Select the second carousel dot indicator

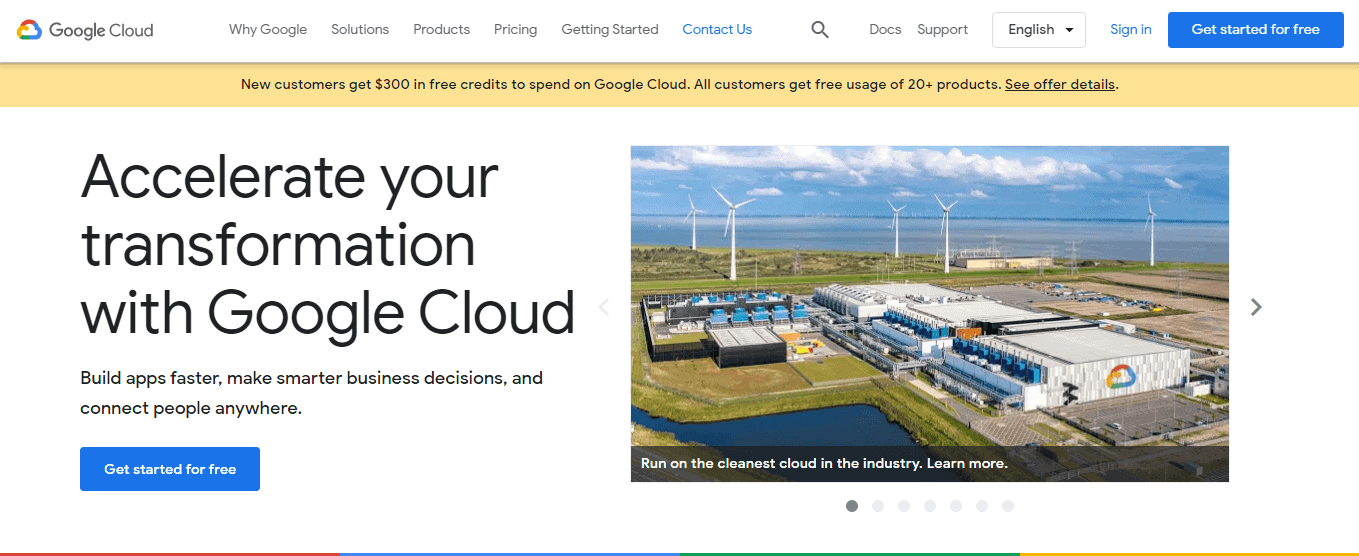(878, 506)
